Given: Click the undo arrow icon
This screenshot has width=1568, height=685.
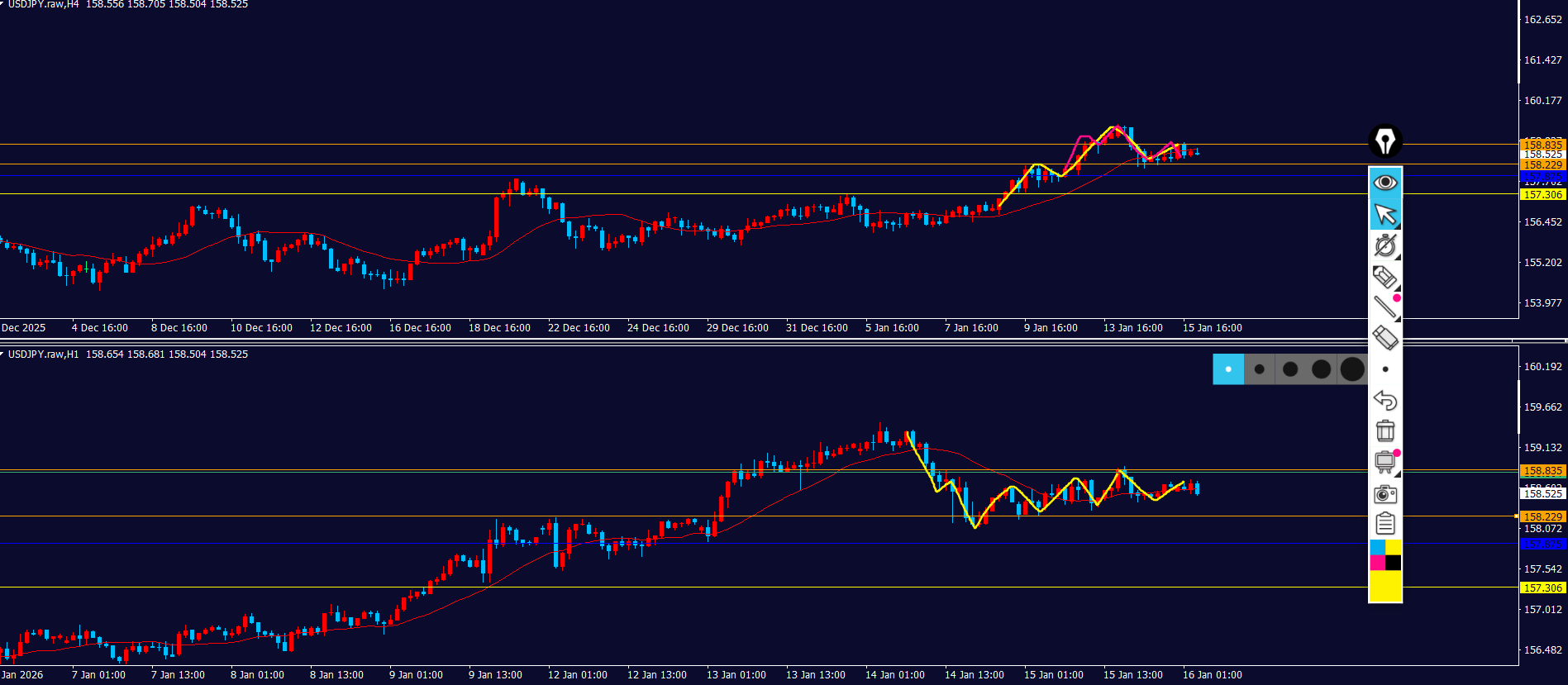Looking at the screenshot, I should click(1385, 400).
